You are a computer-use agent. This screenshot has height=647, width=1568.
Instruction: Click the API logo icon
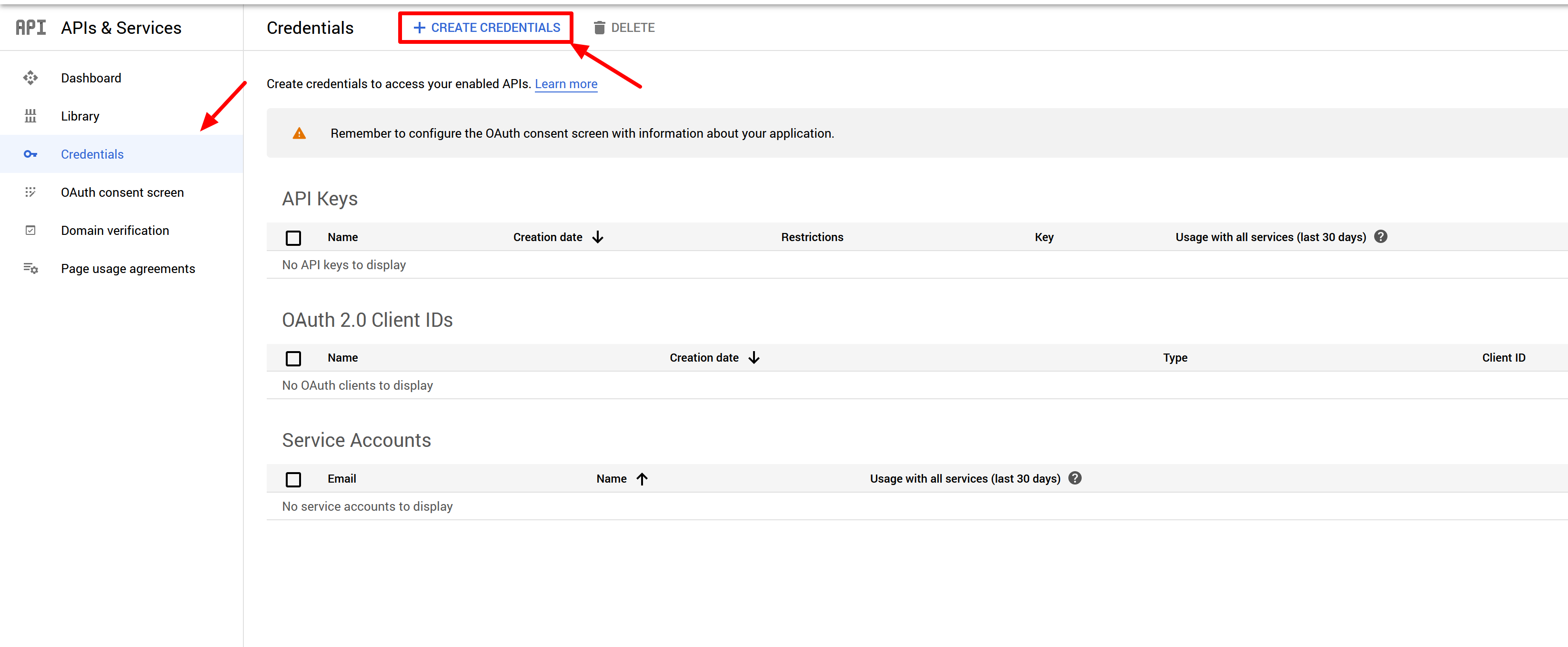click(30, 28)
